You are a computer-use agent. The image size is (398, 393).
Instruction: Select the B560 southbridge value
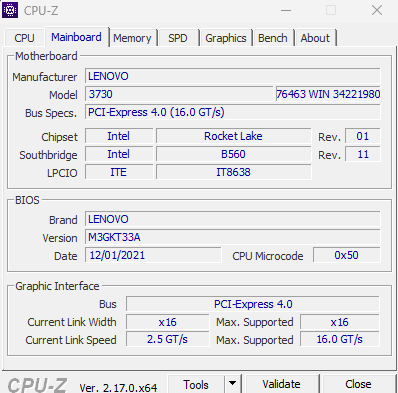click(233, 154)
